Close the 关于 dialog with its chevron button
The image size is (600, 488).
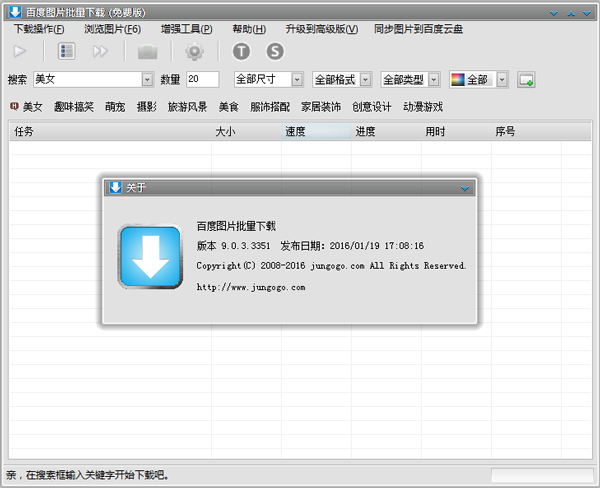coord(465,188)
